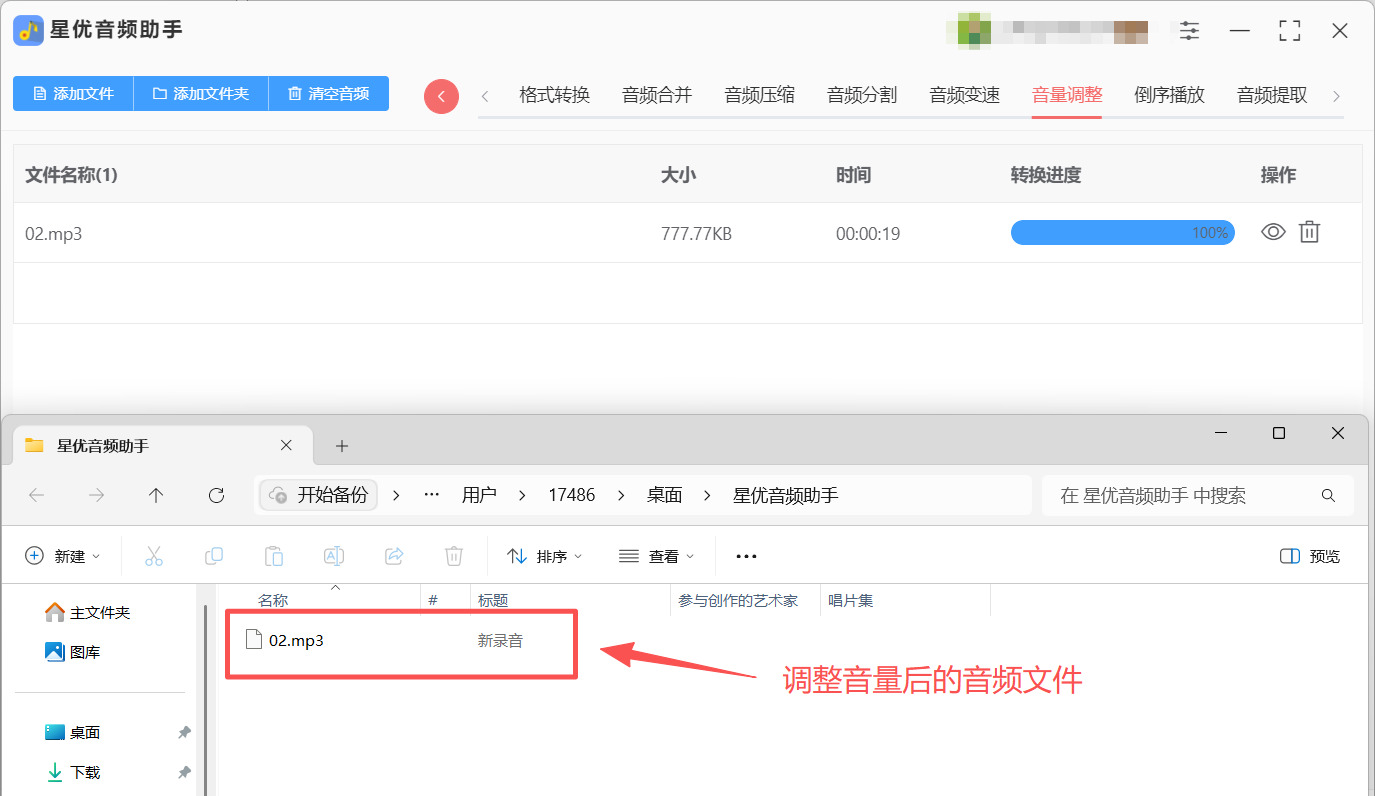Select 02.mp3 in the Explorer file list

(296, 640)
